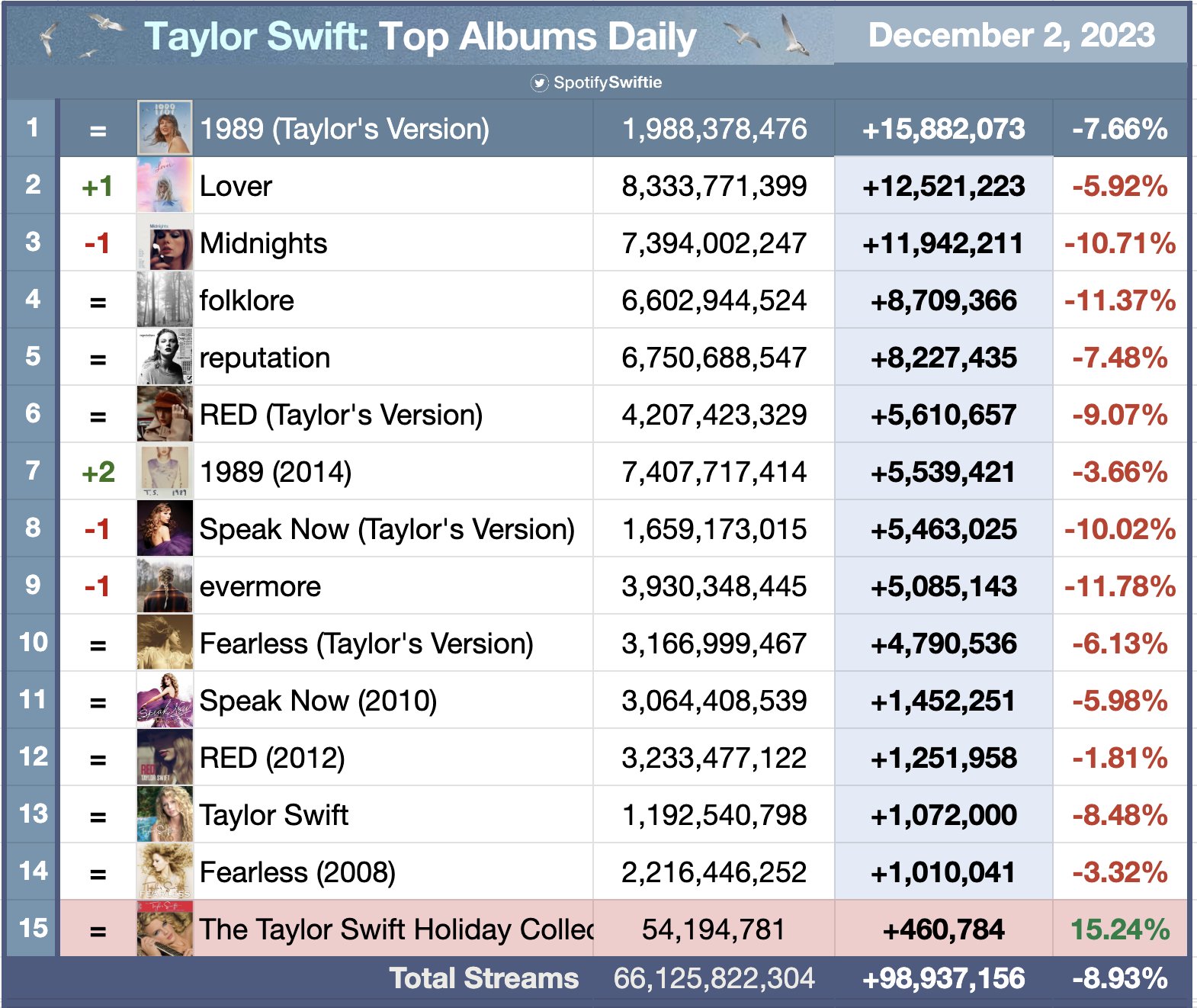Click the album name 'folklore'
Image resolution: width=1197 pixels, height=1008 pixels.
coord(246,300)
